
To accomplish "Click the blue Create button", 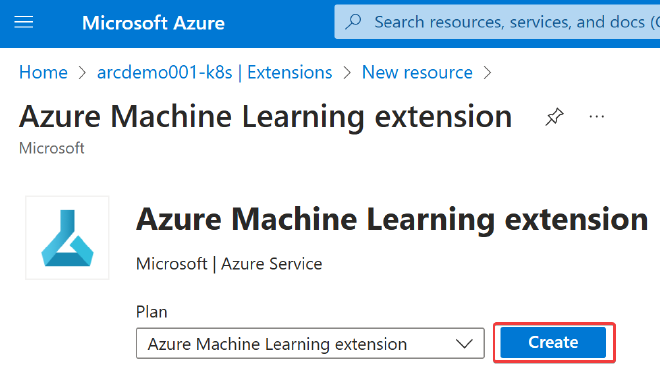I will pyautogui.click(x=553, y=342).
